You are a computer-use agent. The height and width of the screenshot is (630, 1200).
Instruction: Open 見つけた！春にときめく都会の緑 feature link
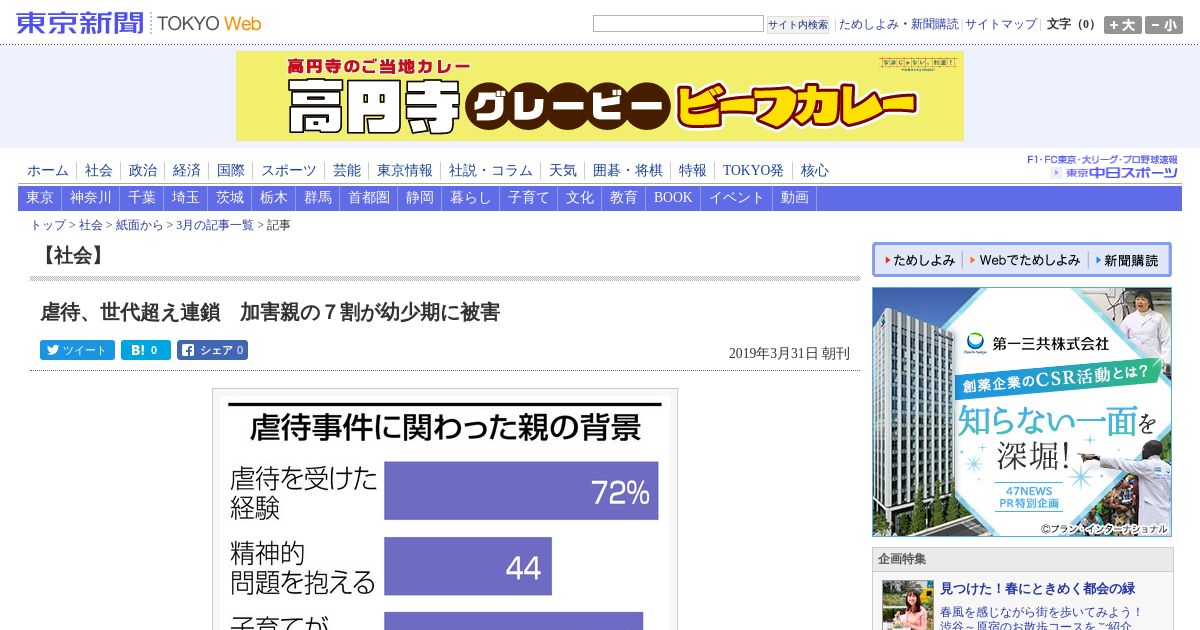coord(1038,589)
